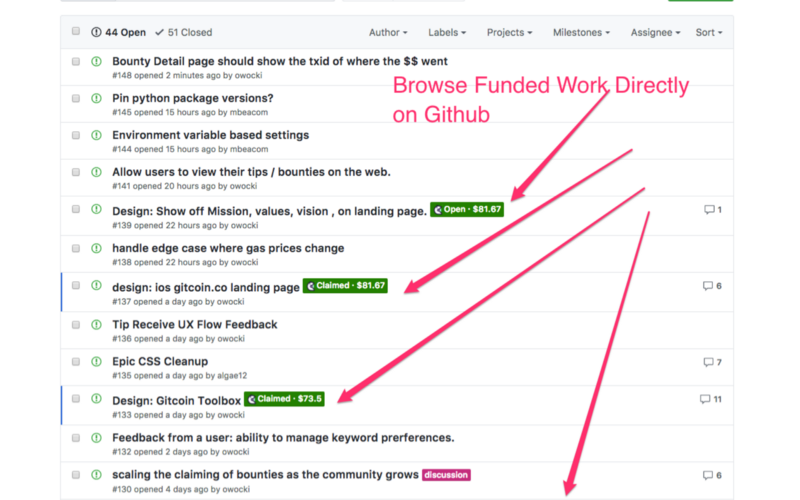This screenshot has width=800, height=500.
Task: Open issue title 'Design: Gitcoin Toolbox'
Action: 177,401
